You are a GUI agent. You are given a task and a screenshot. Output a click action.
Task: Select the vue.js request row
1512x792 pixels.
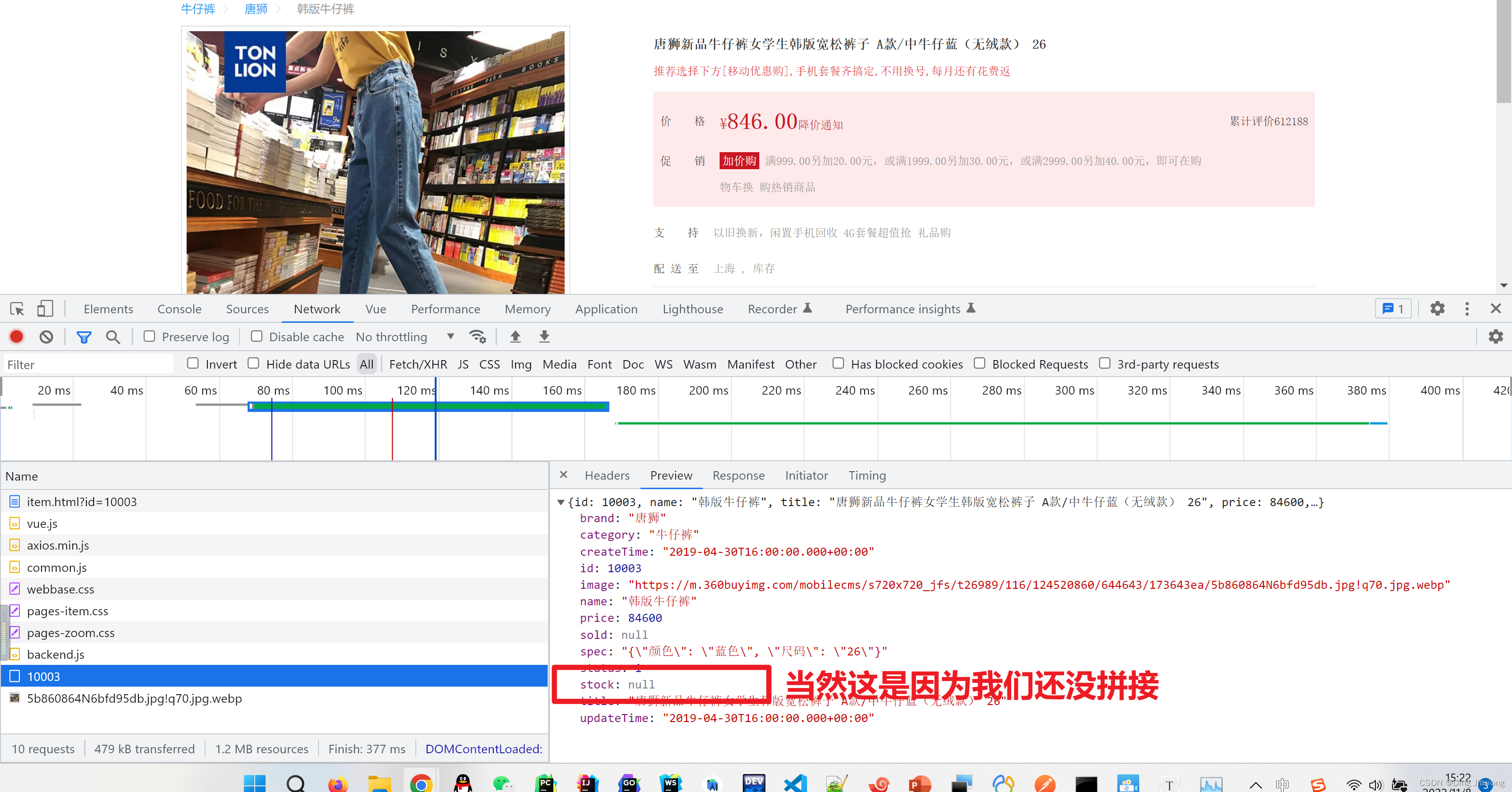click(274, 523)
